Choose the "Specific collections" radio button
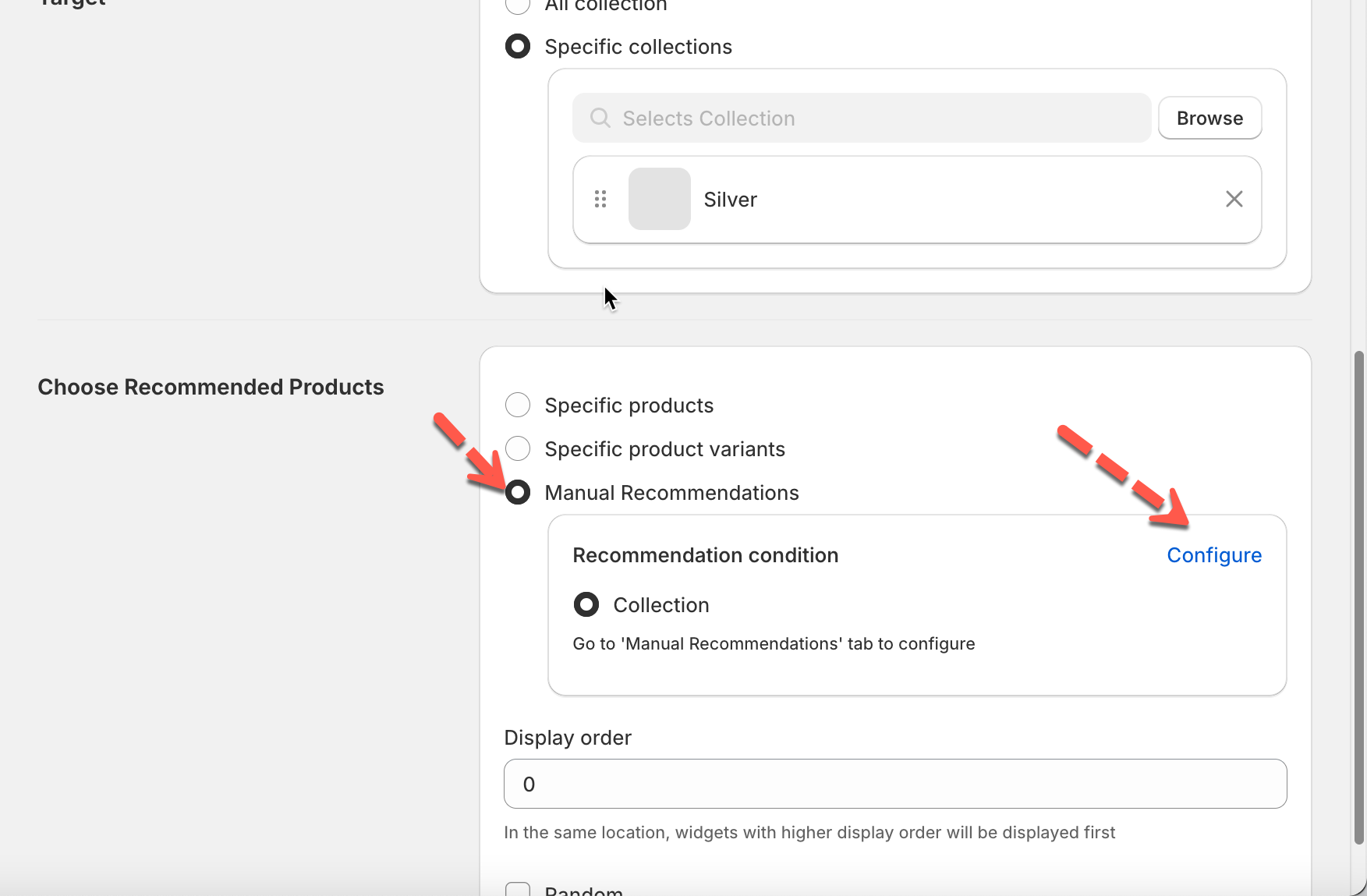This screenshot has width=1367, height=896. 518,47
